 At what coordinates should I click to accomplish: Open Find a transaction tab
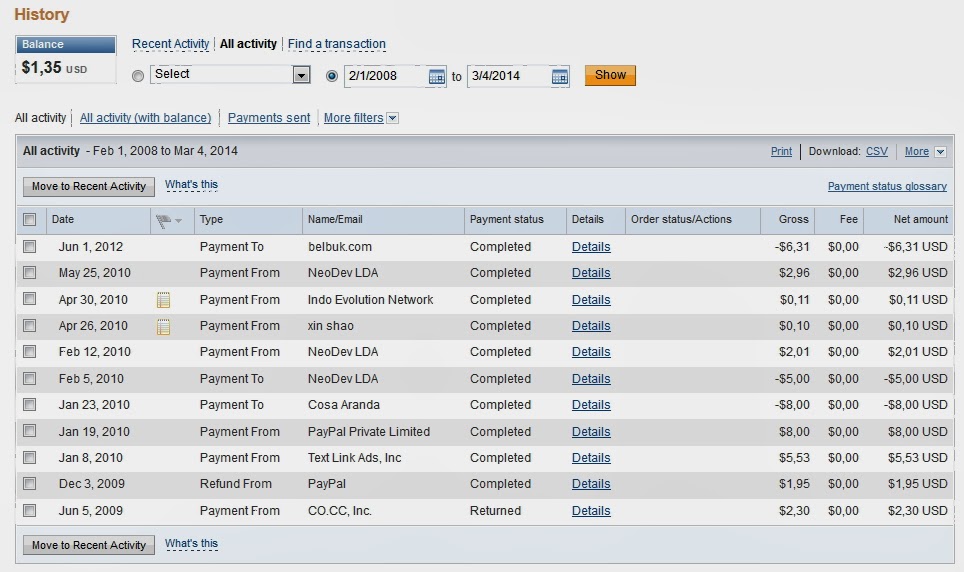tap(337, 44)
